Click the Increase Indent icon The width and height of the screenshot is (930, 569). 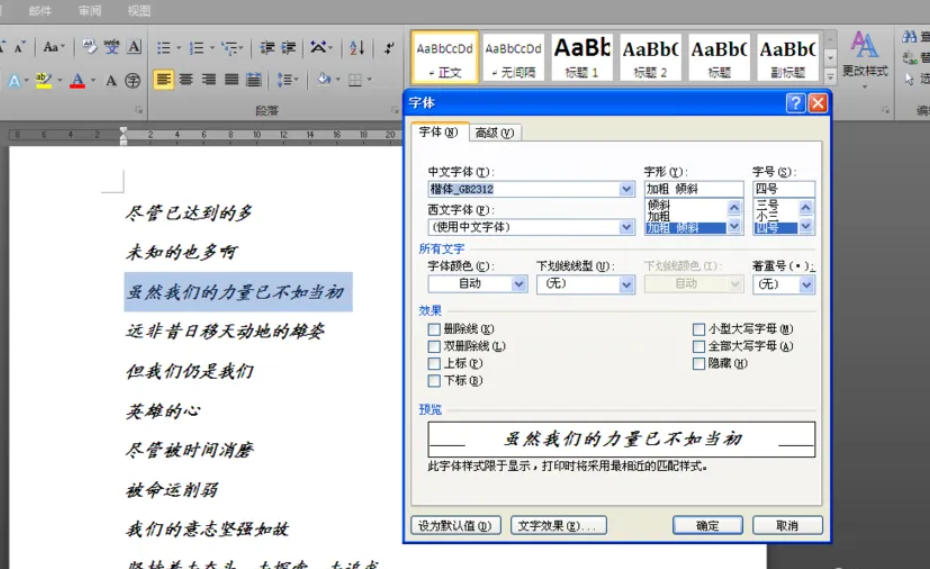tap(288, 47)
